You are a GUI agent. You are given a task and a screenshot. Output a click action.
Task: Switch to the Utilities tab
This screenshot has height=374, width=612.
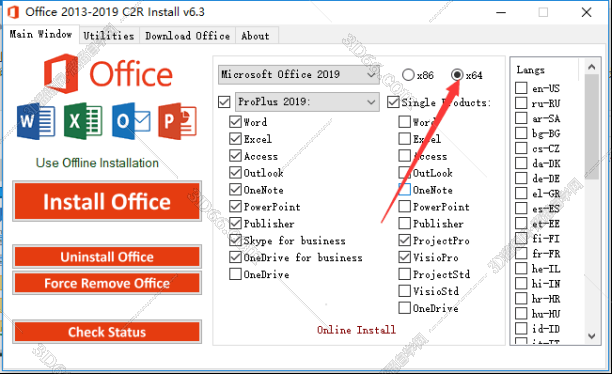pyautogui.click(x=109, y=36)
